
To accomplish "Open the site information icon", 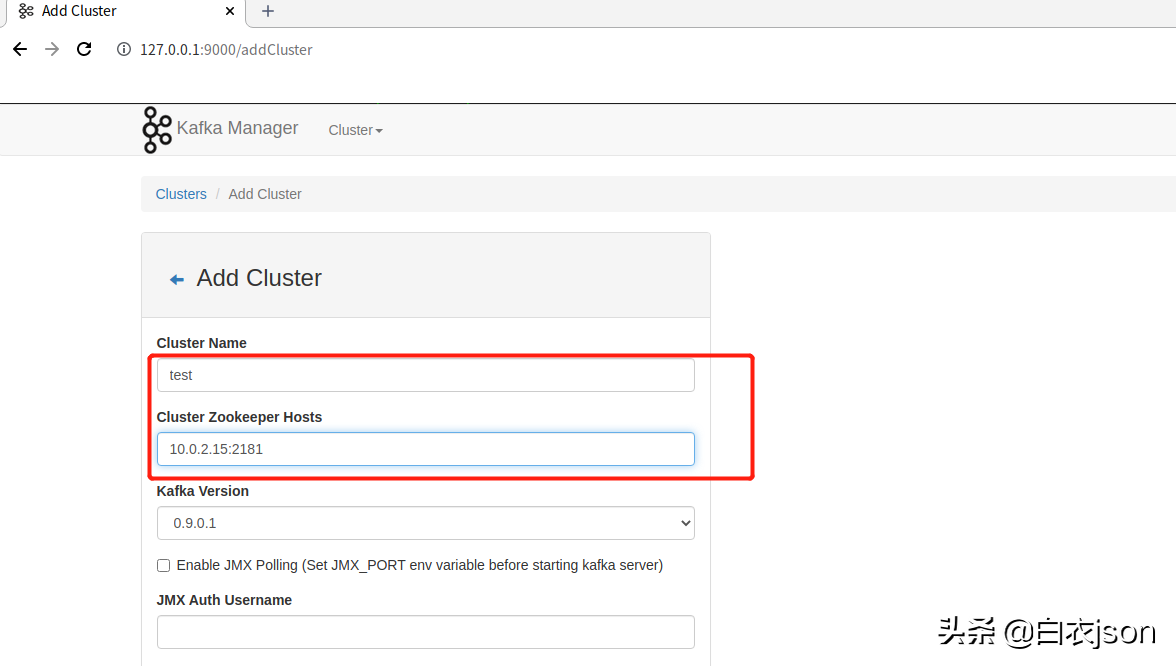I will coord(124,50).
